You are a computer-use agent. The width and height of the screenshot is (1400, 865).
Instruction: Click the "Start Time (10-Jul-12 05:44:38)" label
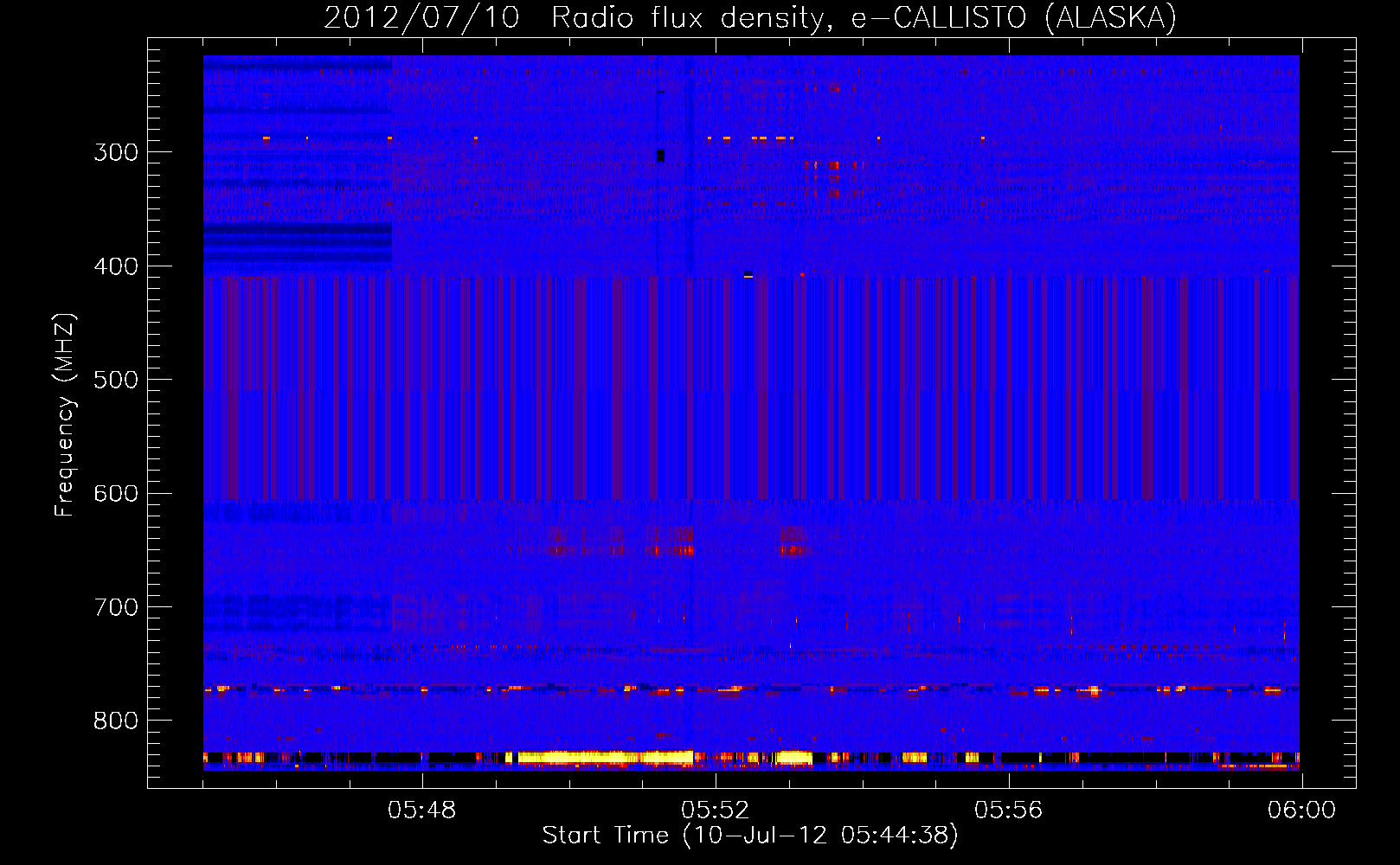click(750, 836)
